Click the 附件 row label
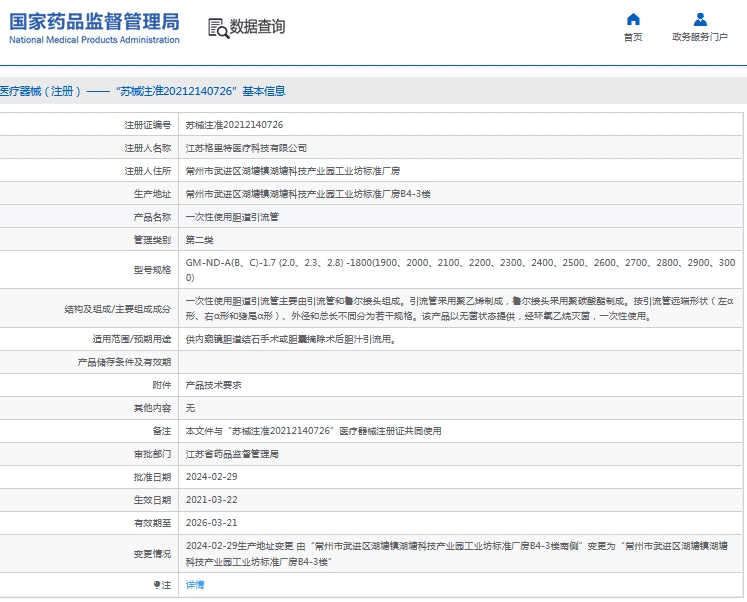Screen dimensions: 747x602 162,385
